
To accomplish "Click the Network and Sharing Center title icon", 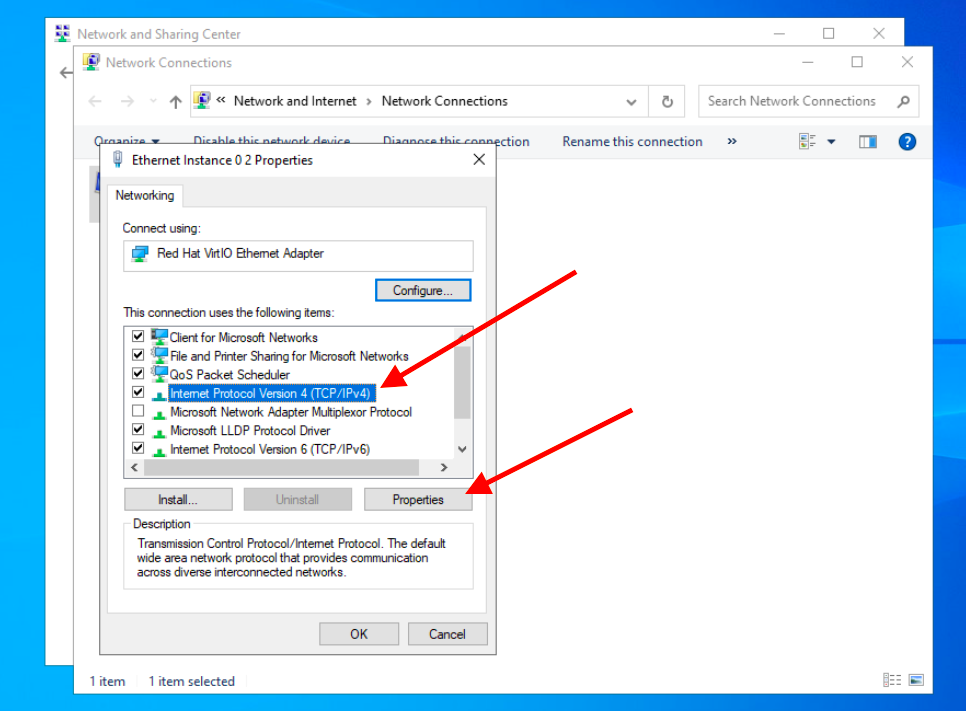I will pos(62,33).
